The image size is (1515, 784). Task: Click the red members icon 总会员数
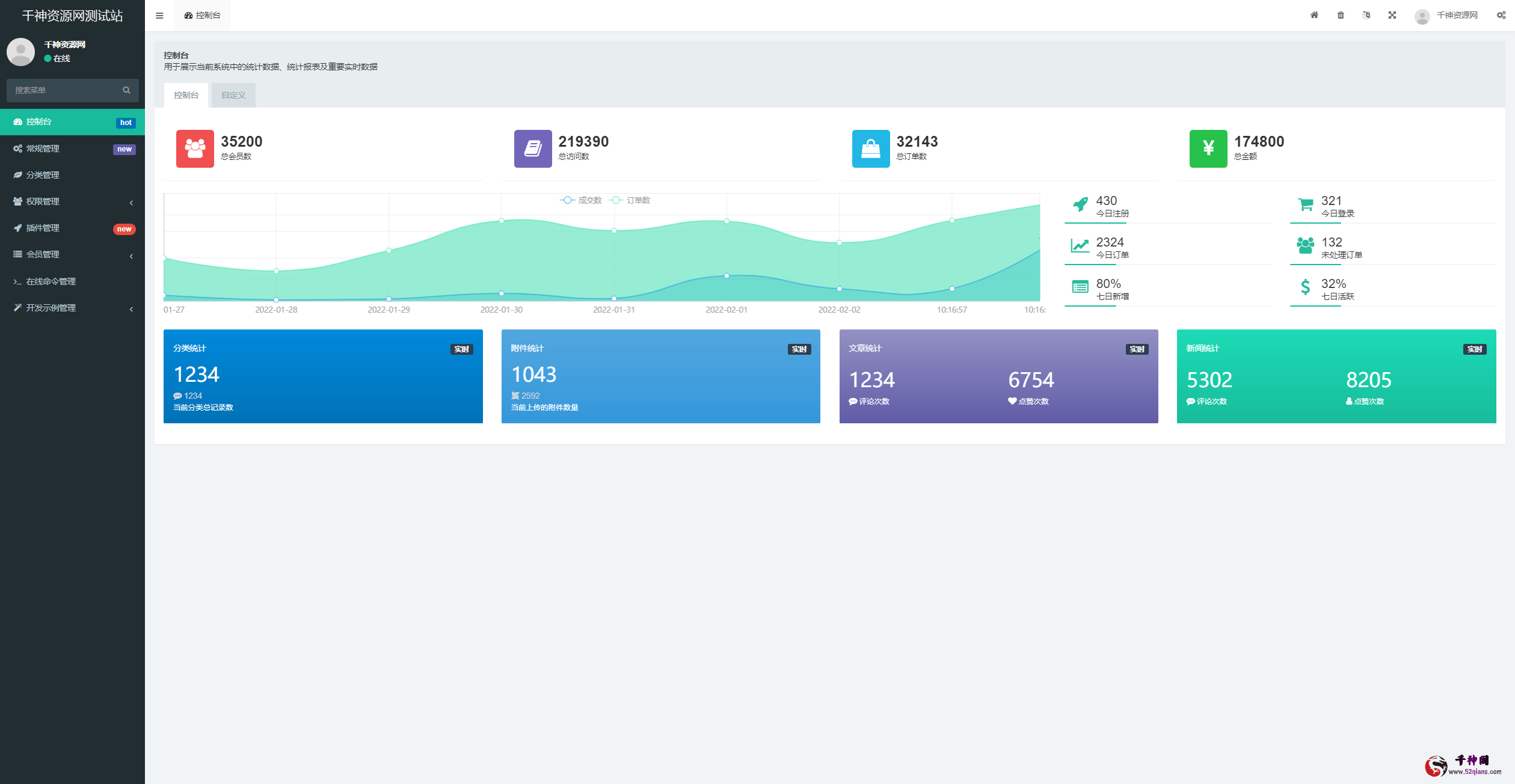coord(195,149)
